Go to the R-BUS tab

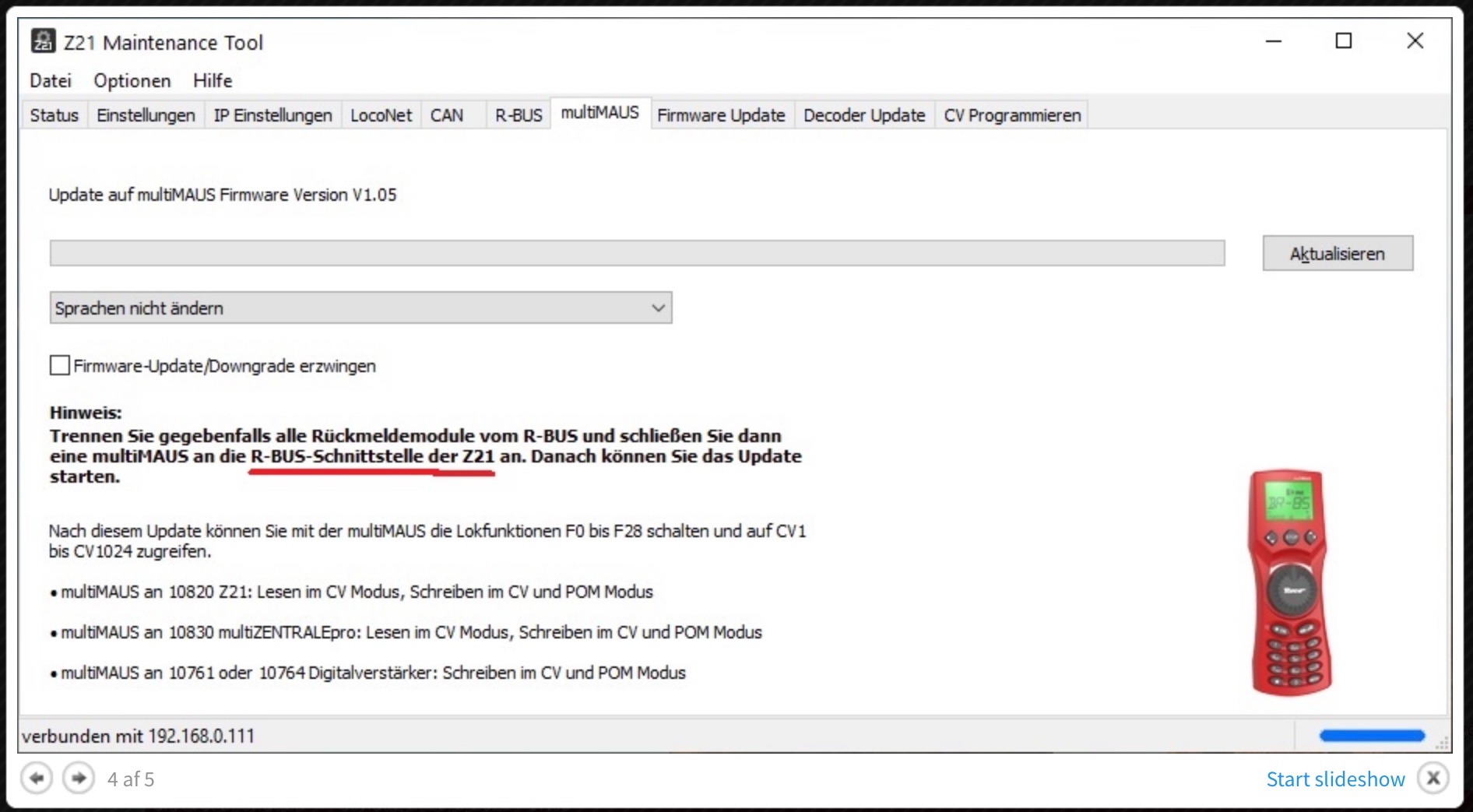(x=519, y=115)
